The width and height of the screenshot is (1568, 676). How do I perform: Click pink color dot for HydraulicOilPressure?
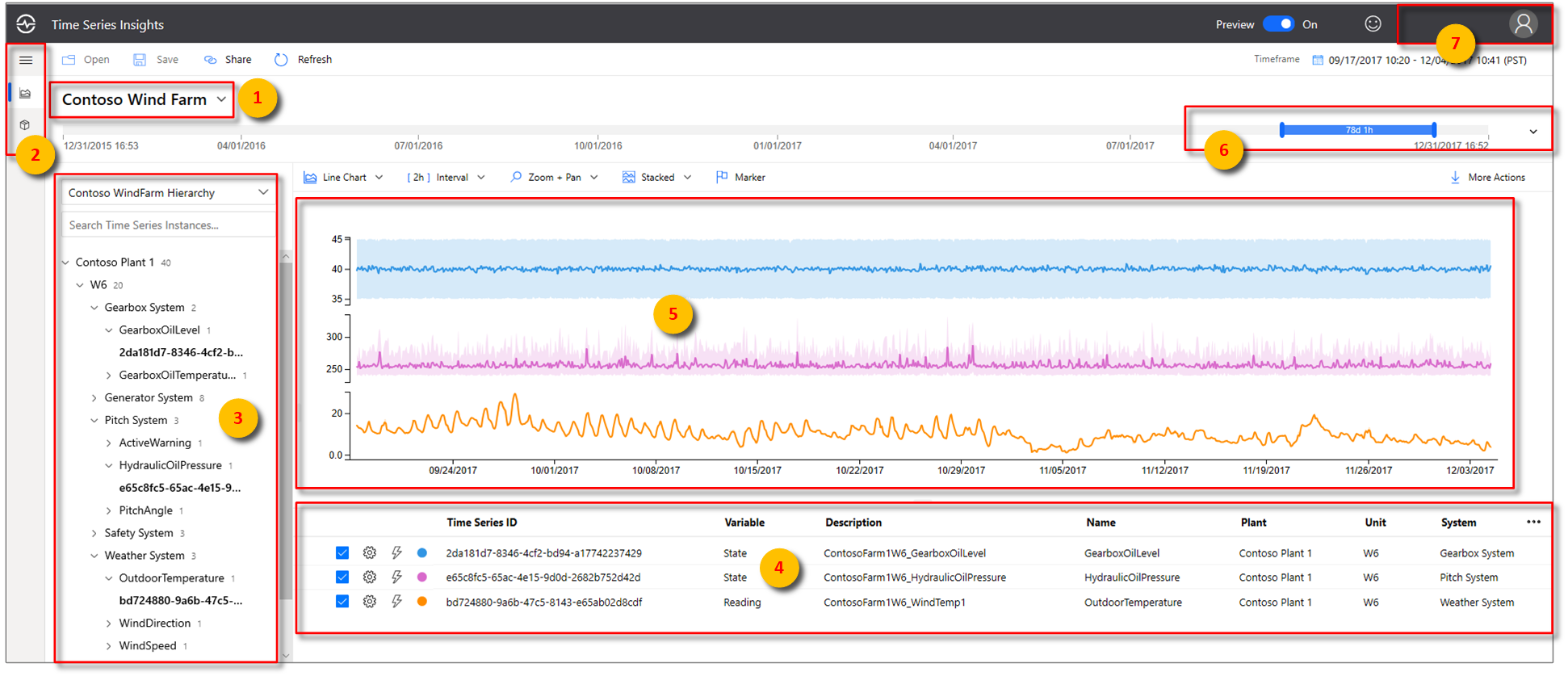tap(421, 577)
